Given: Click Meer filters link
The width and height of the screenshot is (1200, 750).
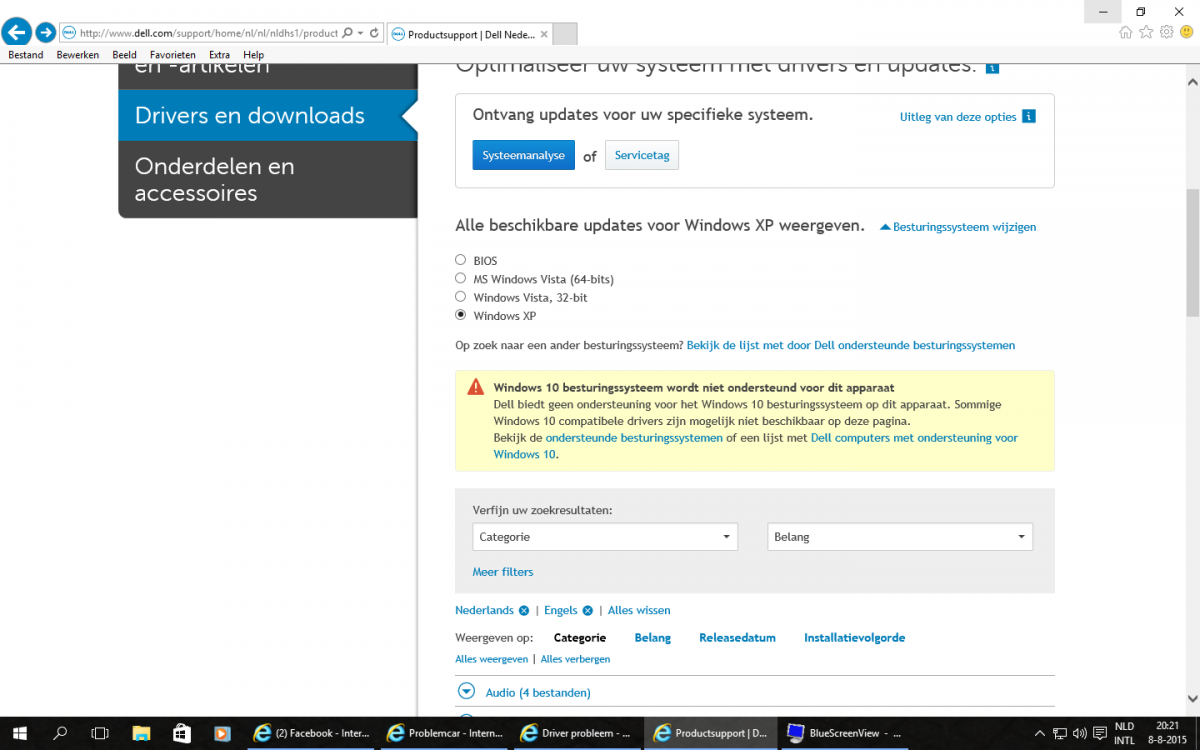Looking at the screenshot, I should point(503,572).
